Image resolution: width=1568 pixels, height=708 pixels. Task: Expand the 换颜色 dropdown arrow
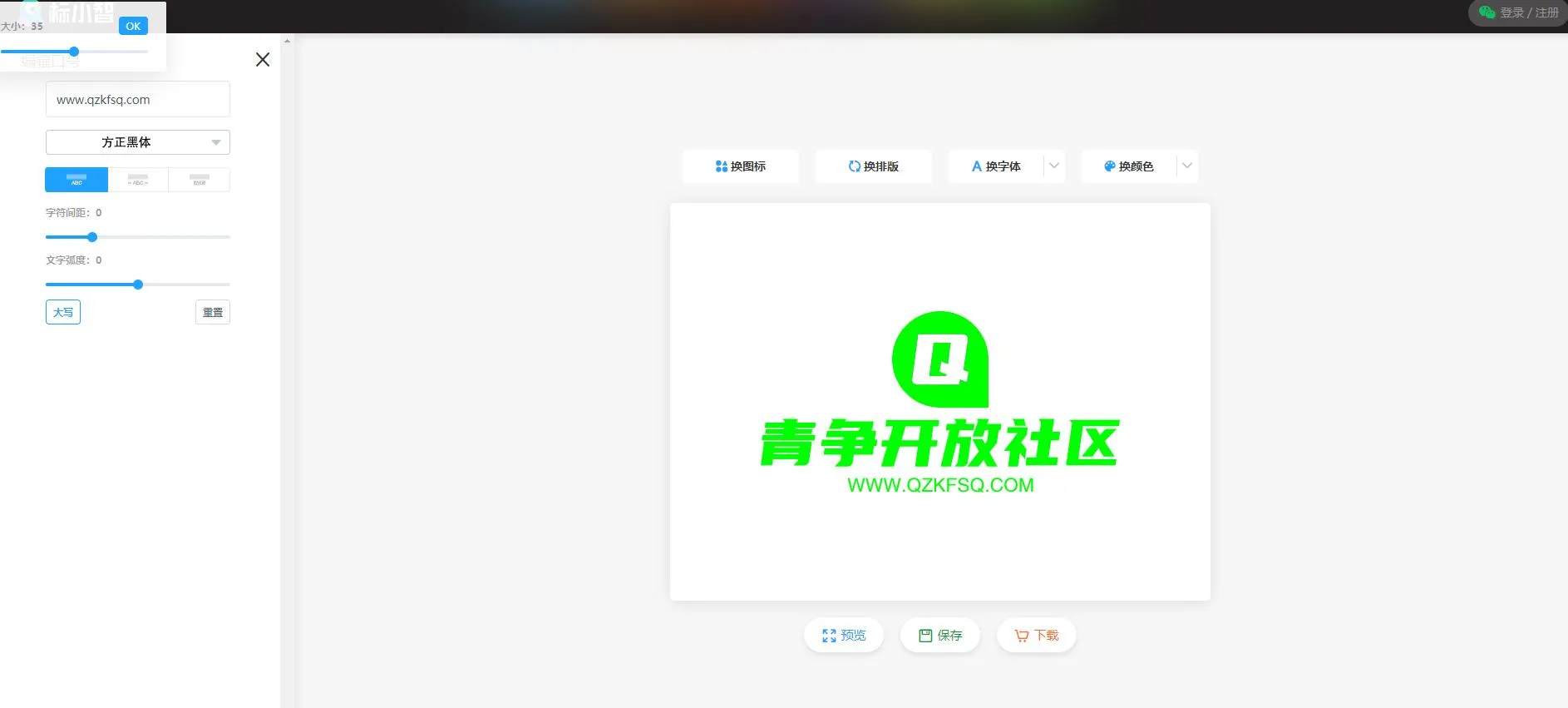tap(1187, 166)
